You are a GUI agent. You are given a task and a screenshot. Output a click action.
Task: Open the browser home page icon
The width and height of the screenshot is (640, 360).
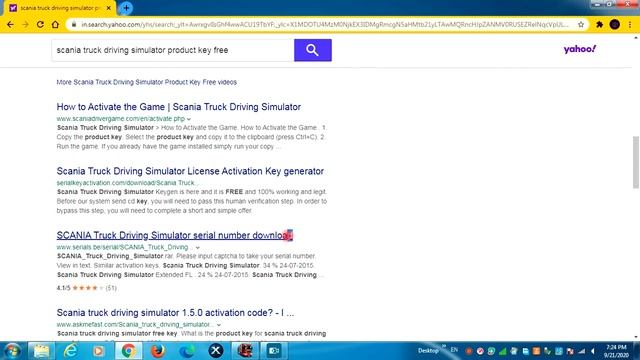pyautogui.click(x=55, y=24)
